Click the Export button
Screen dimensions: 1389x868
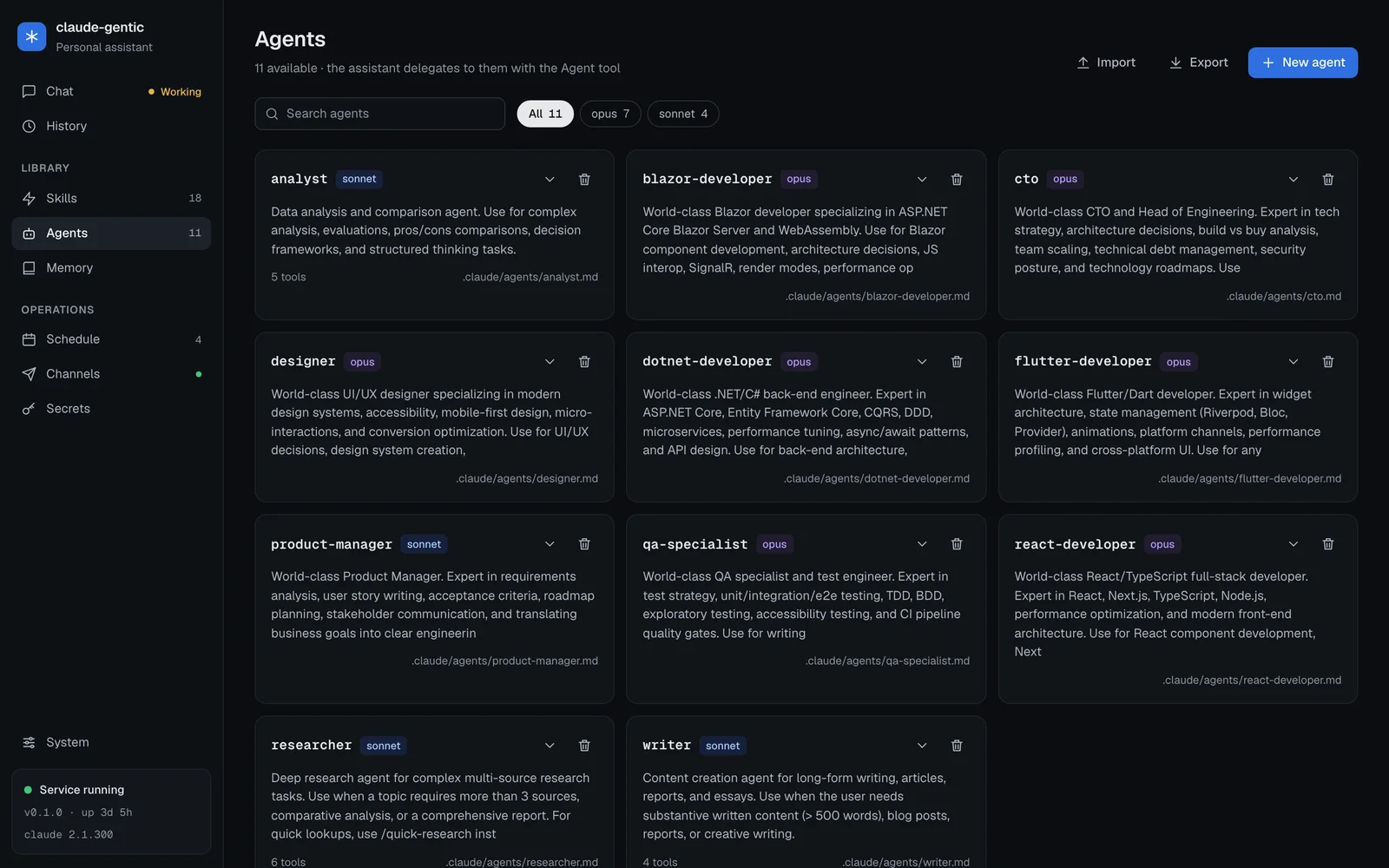click(x=1198, y=62)
